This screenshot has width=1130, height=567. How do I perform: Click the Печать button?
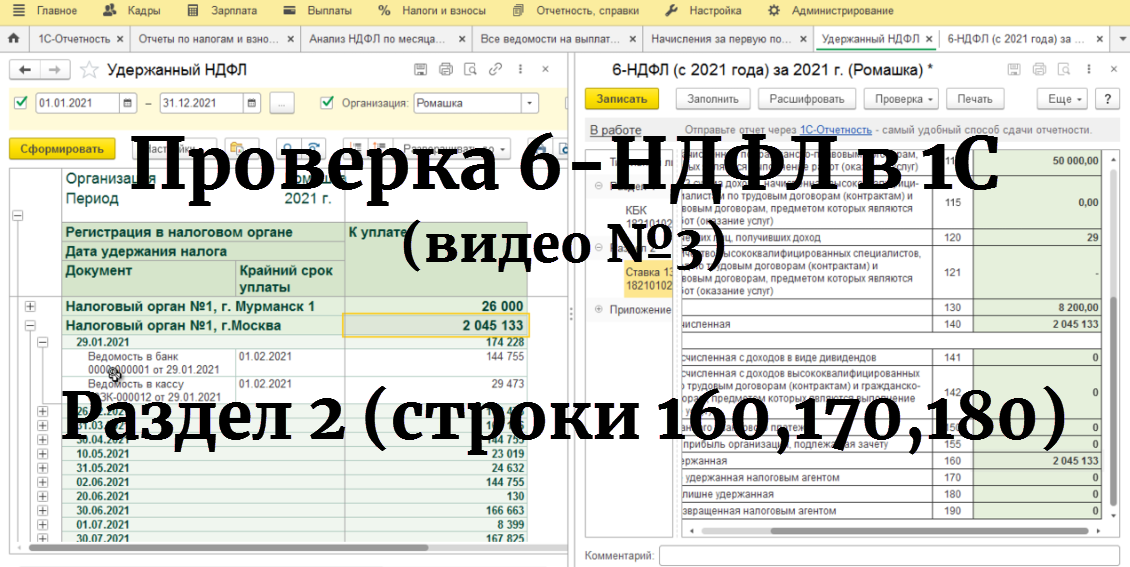(974, 99)
